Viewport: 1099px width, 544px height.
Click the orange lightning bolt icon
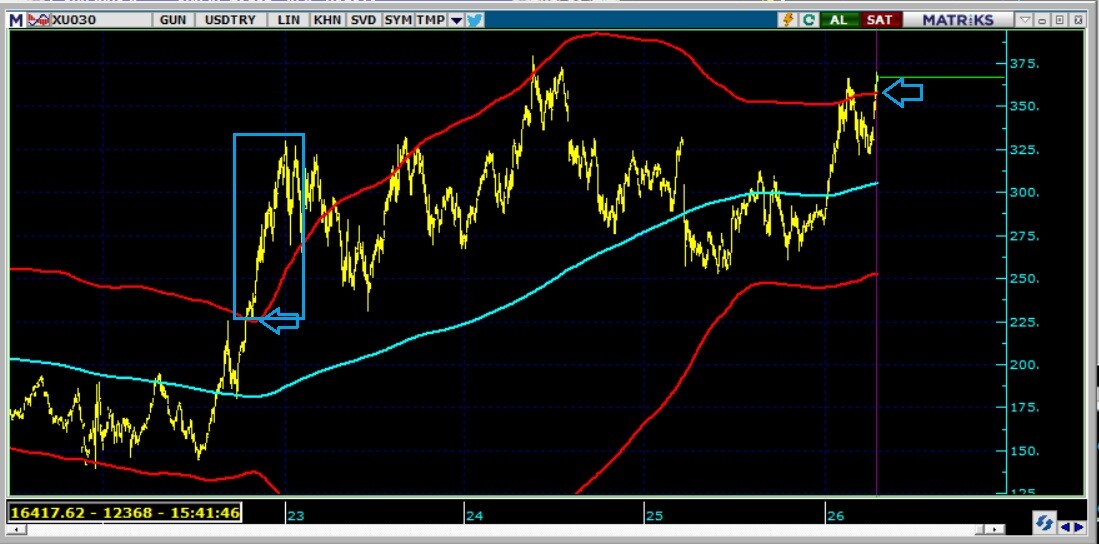[788, 20]
